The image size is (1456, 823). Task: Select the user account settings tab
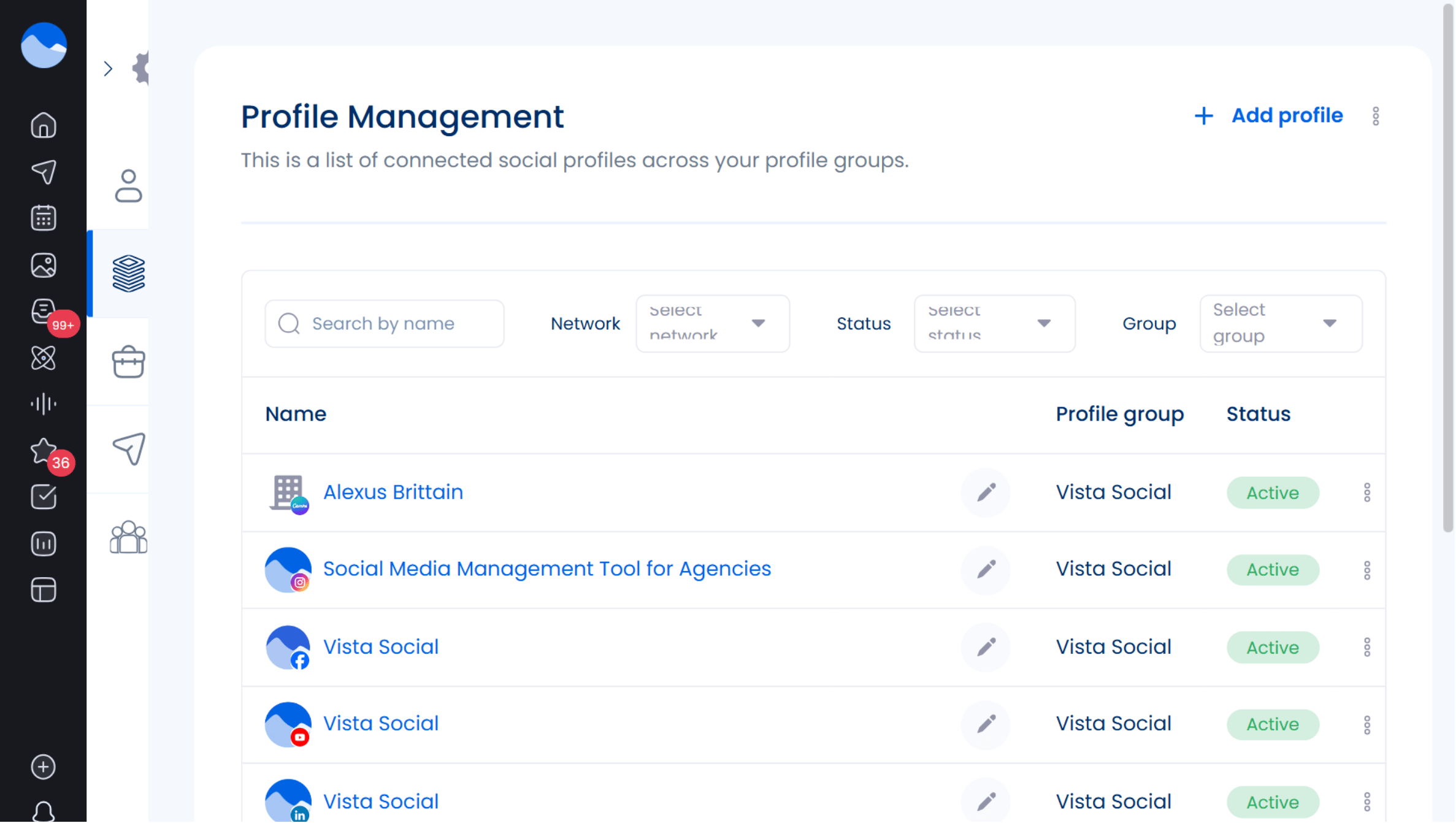click(x=128, y=186)
